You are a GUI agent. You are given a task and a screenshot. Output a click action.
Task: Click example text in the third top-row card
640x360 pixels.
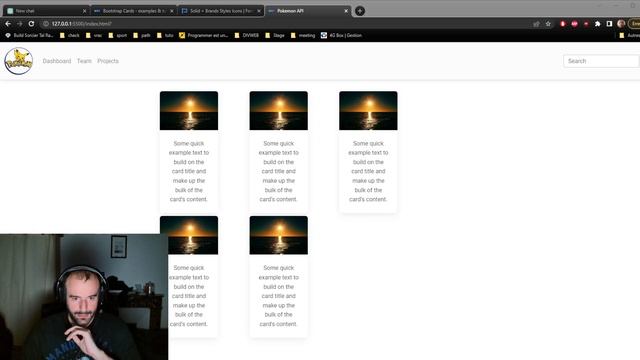pos(368,171)
